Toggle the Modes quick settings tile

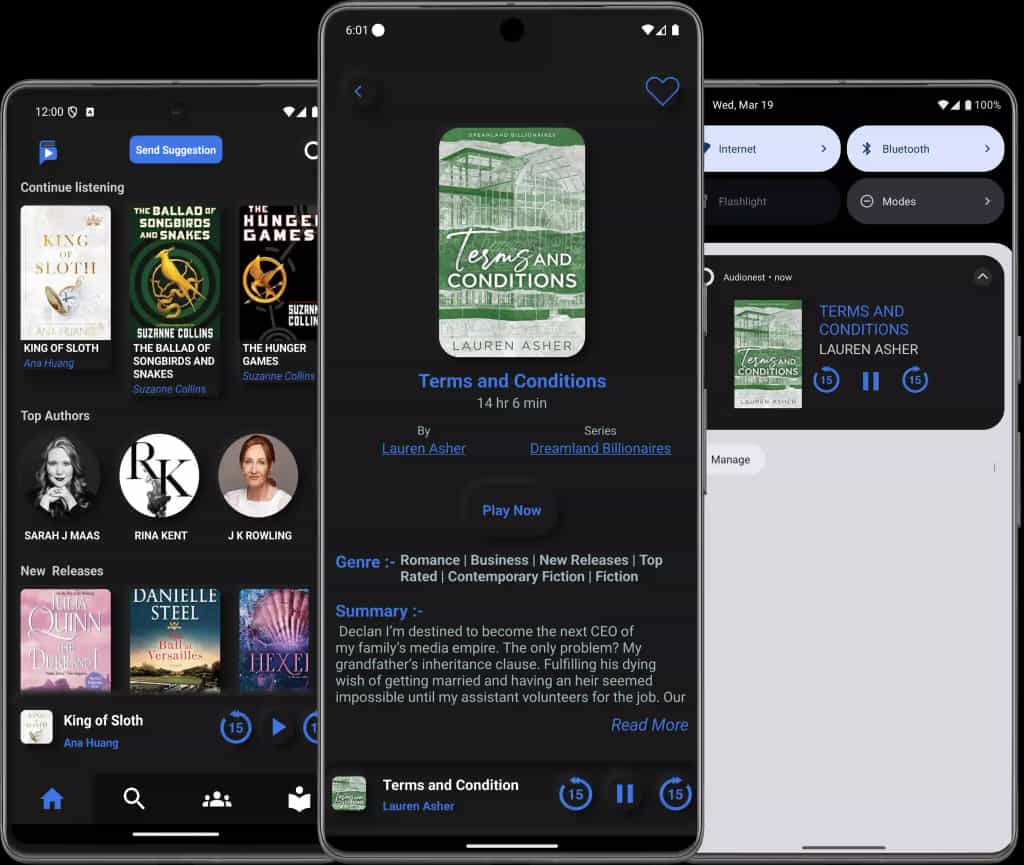(925, 201)
